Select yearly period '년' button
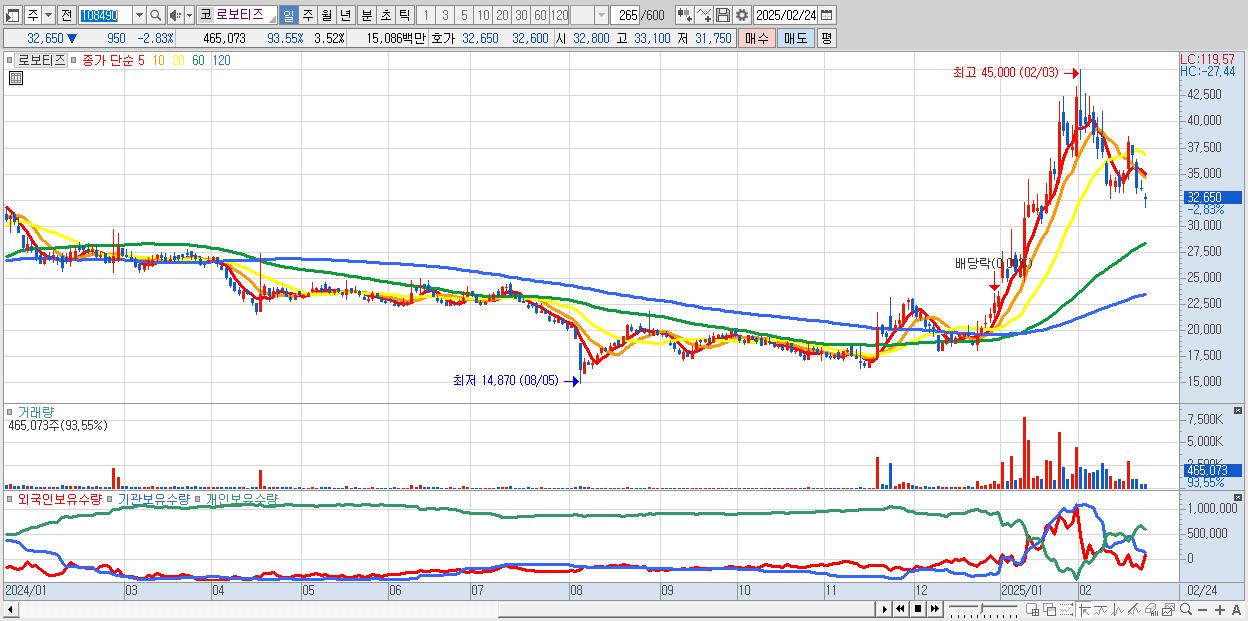1248x621 pixels. (345, 15)
